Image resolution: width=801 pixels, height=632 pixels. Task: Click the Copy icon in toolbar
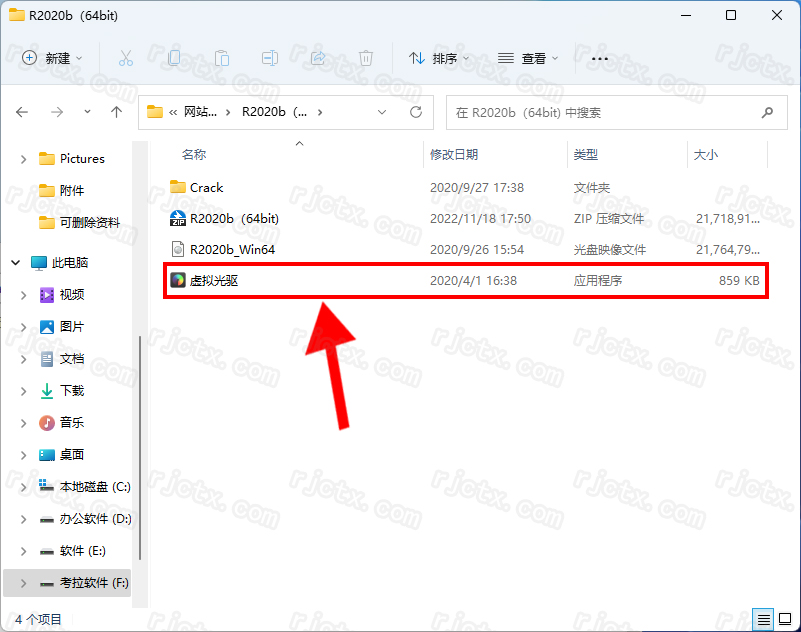(174, 59)
